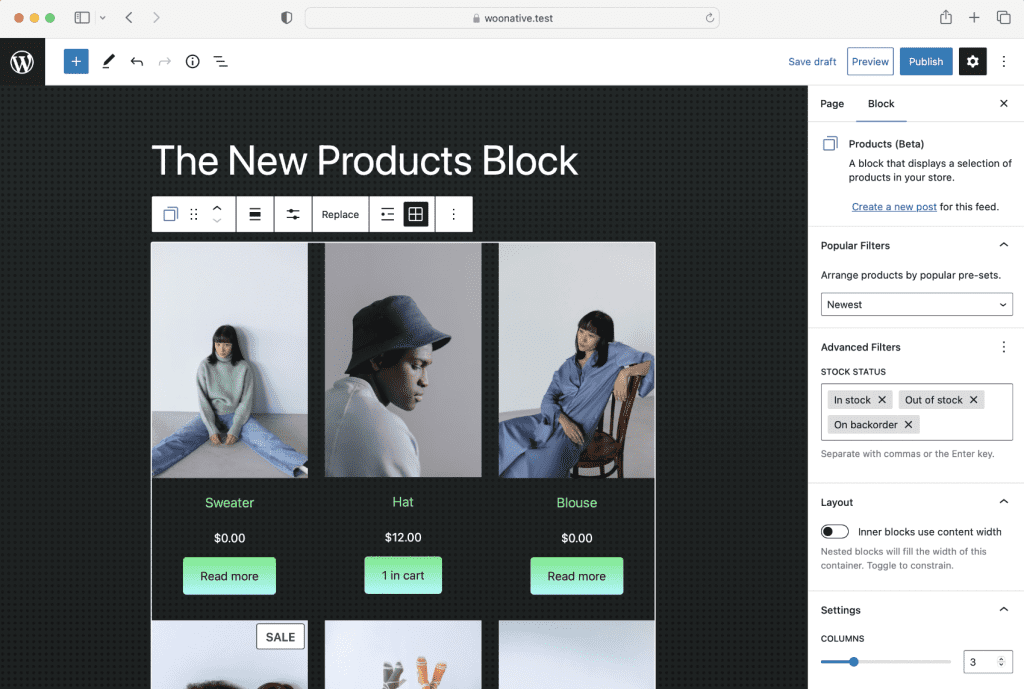Image resolution: width=1024 pixels, height=689 pixels.
Task: Open display settings sliders icon in block toolbar
Action: (293, 214)
